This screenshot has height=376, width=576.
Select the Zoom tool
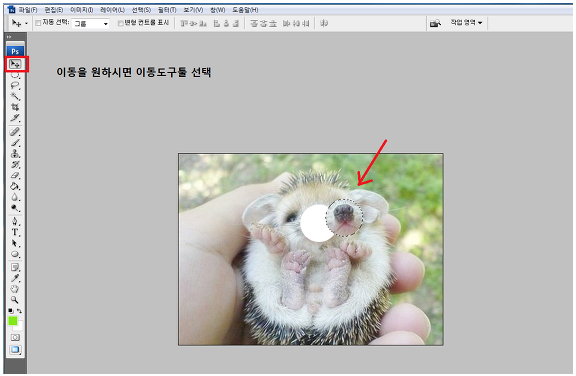tap(15, 300)
